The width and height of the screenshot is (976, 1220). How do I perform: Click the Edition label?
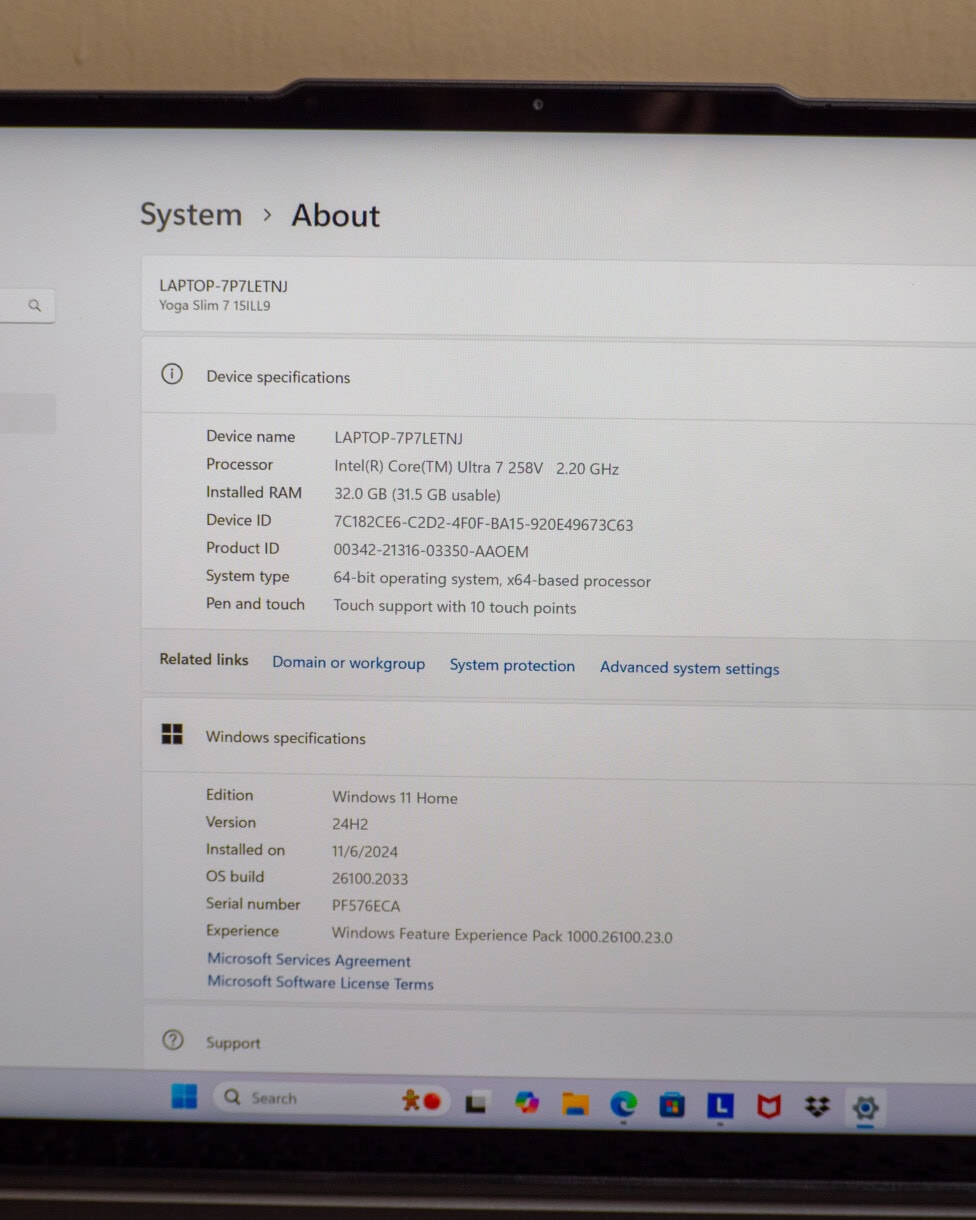click(x=230, y=795)
